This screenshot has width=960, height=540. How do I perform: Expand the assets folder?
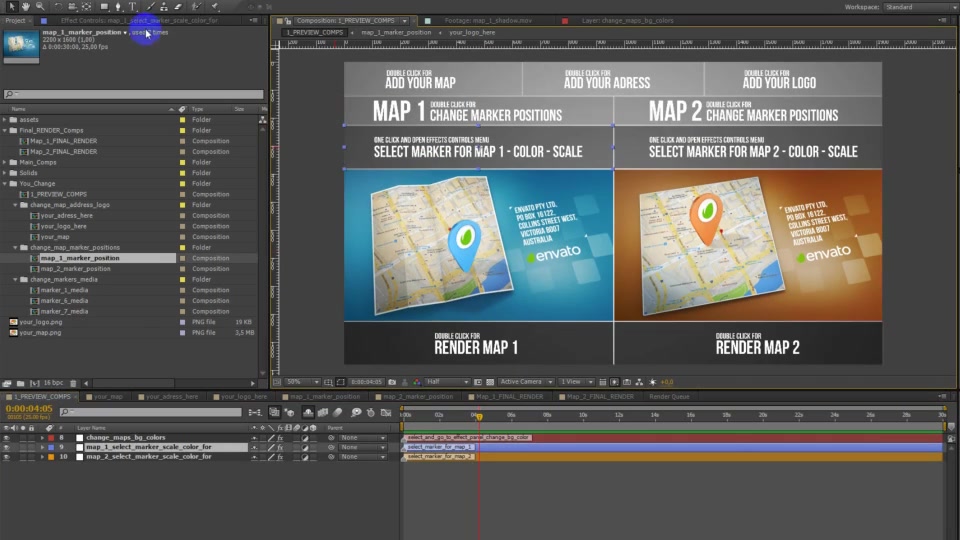tap(5, 120)
